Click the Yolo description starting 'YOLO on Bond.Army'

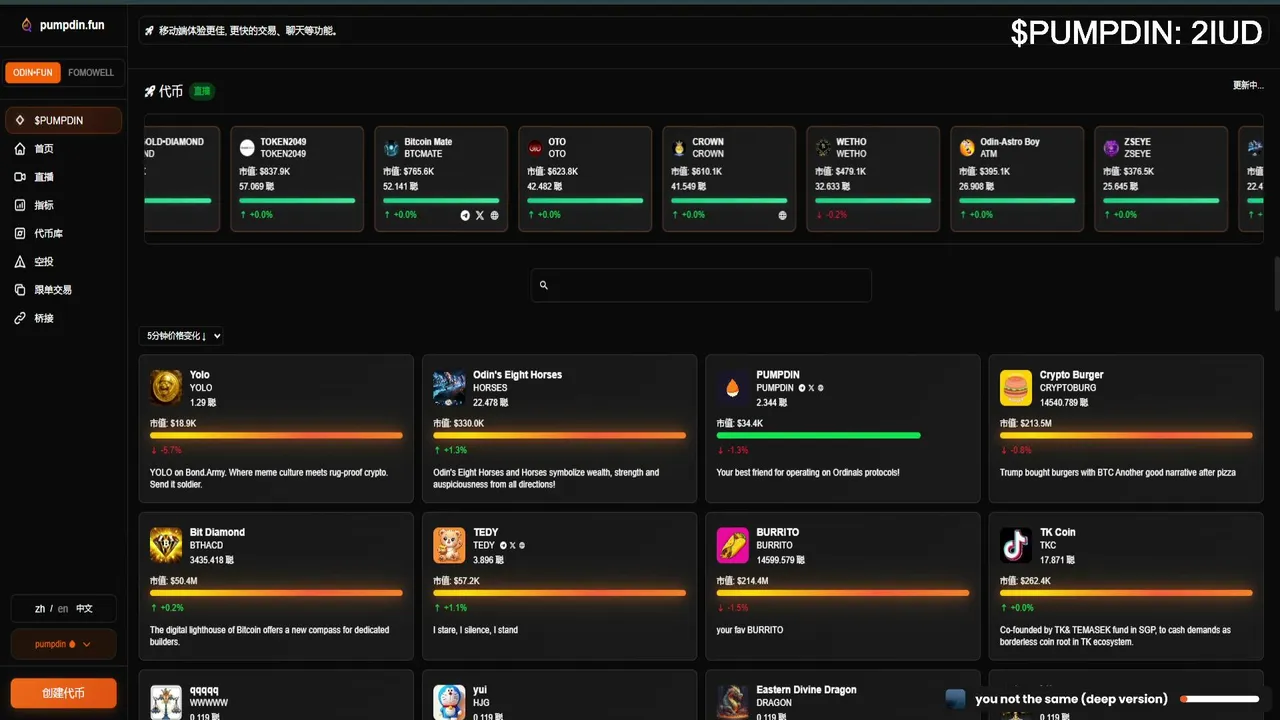pos(269,478)
